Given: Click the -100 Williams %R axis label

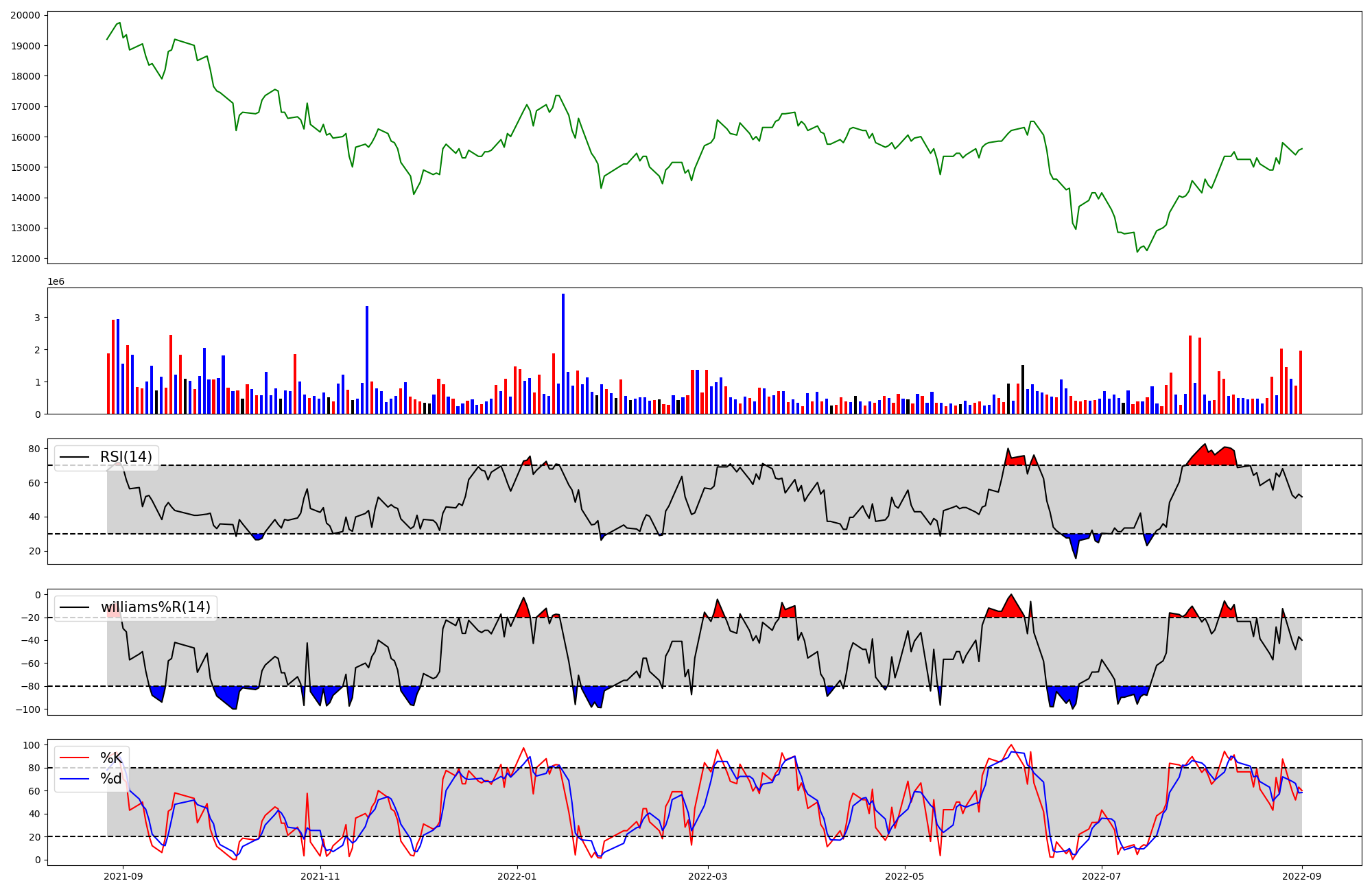Looking at the screenshot, I should click(x=27, y=709).
